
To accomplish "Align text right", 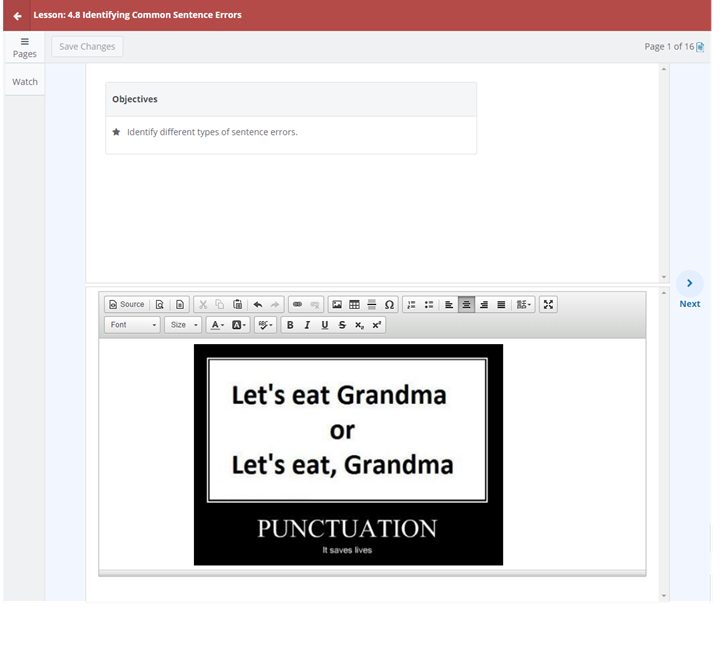I will click(x=484, y=304).
